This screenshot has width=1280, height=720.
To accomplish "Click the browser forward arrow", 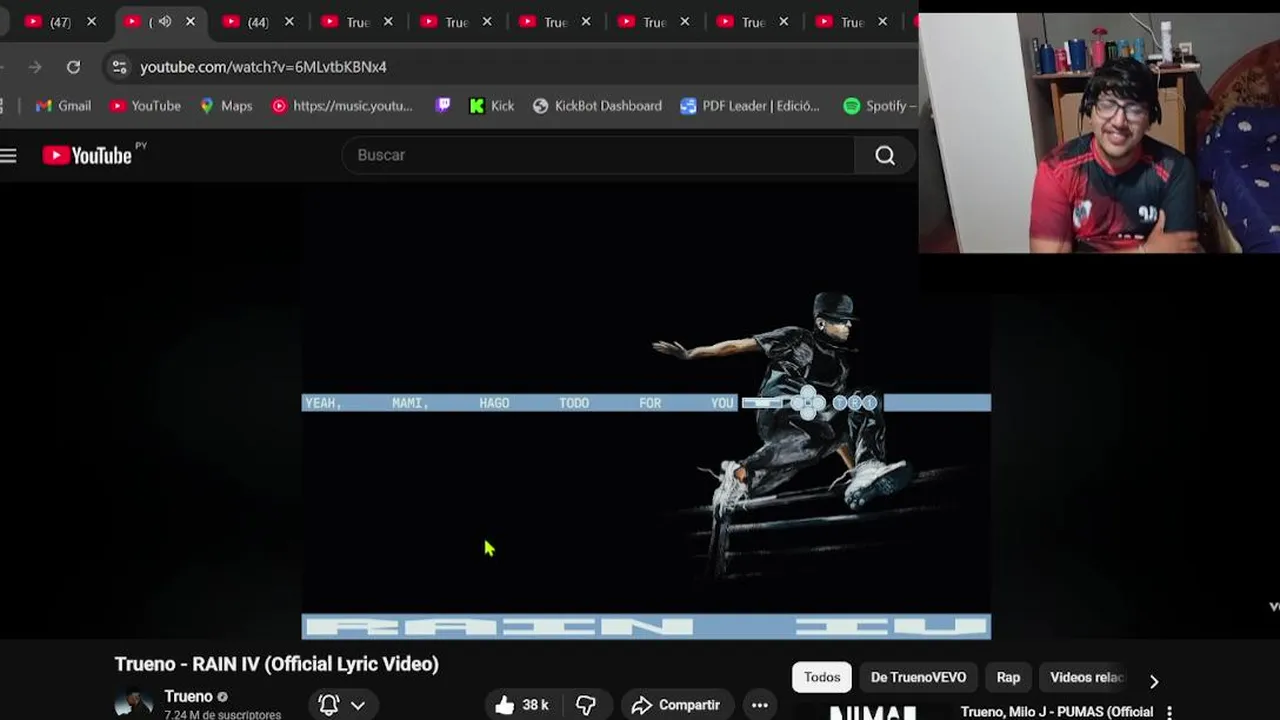I will pos(35,67).
